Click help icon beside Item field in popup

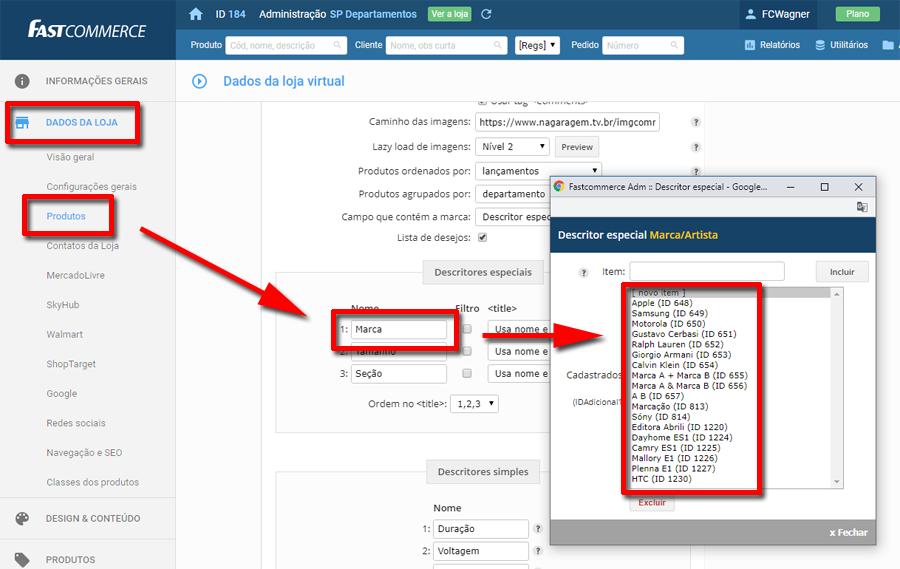point(583,273)
